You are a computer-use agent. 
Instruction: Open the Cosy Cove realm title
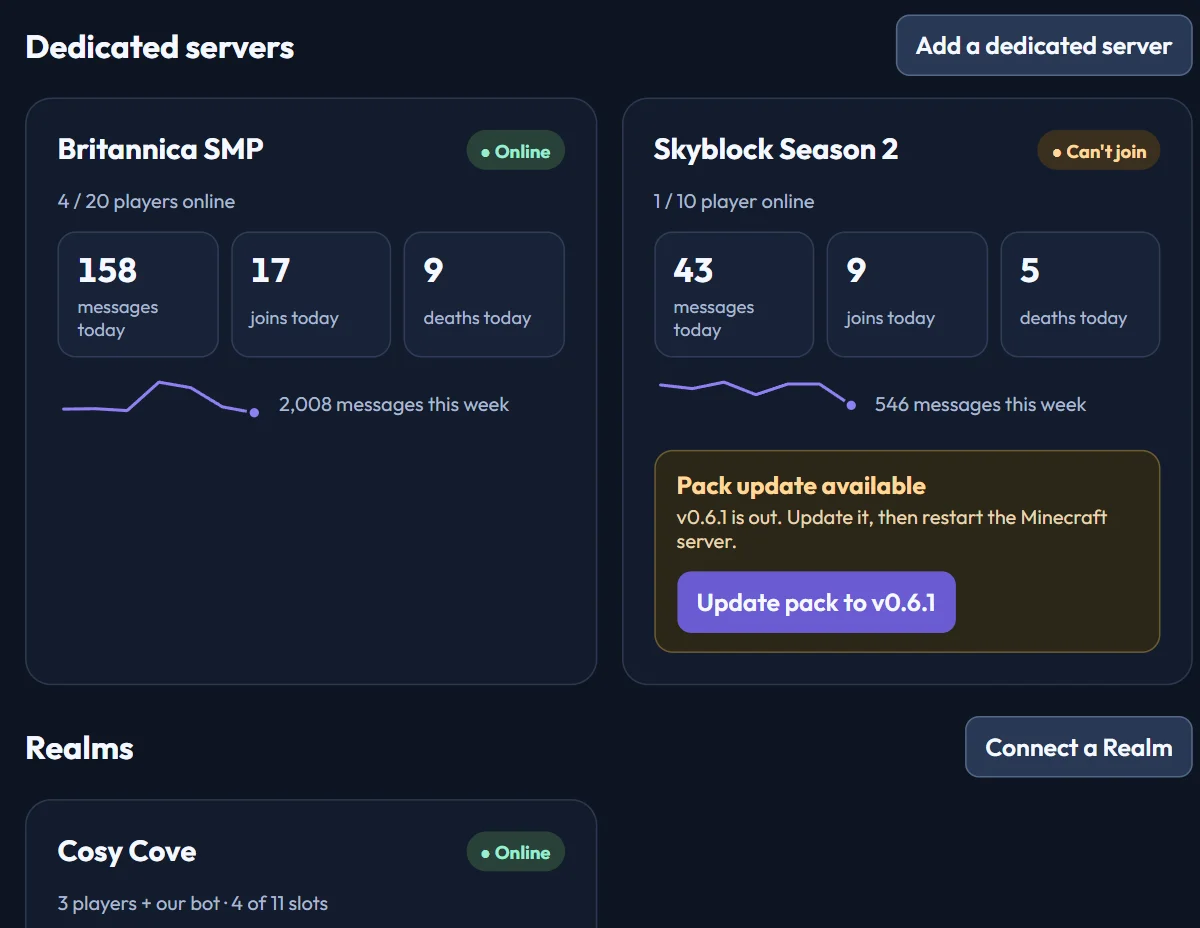(x=127, y=851)
